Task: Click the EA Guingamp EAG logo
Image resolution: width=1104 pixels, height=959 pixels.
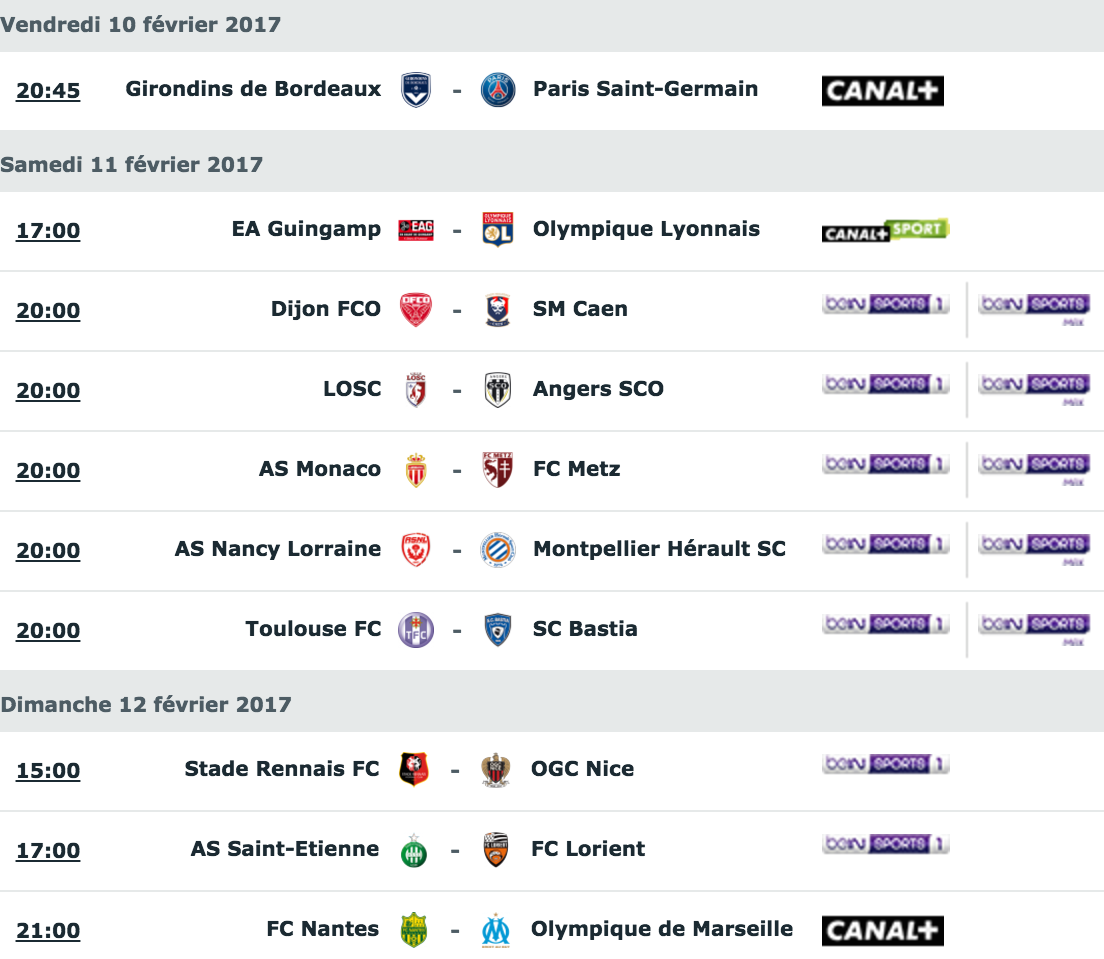Action: tap(416, 230)
